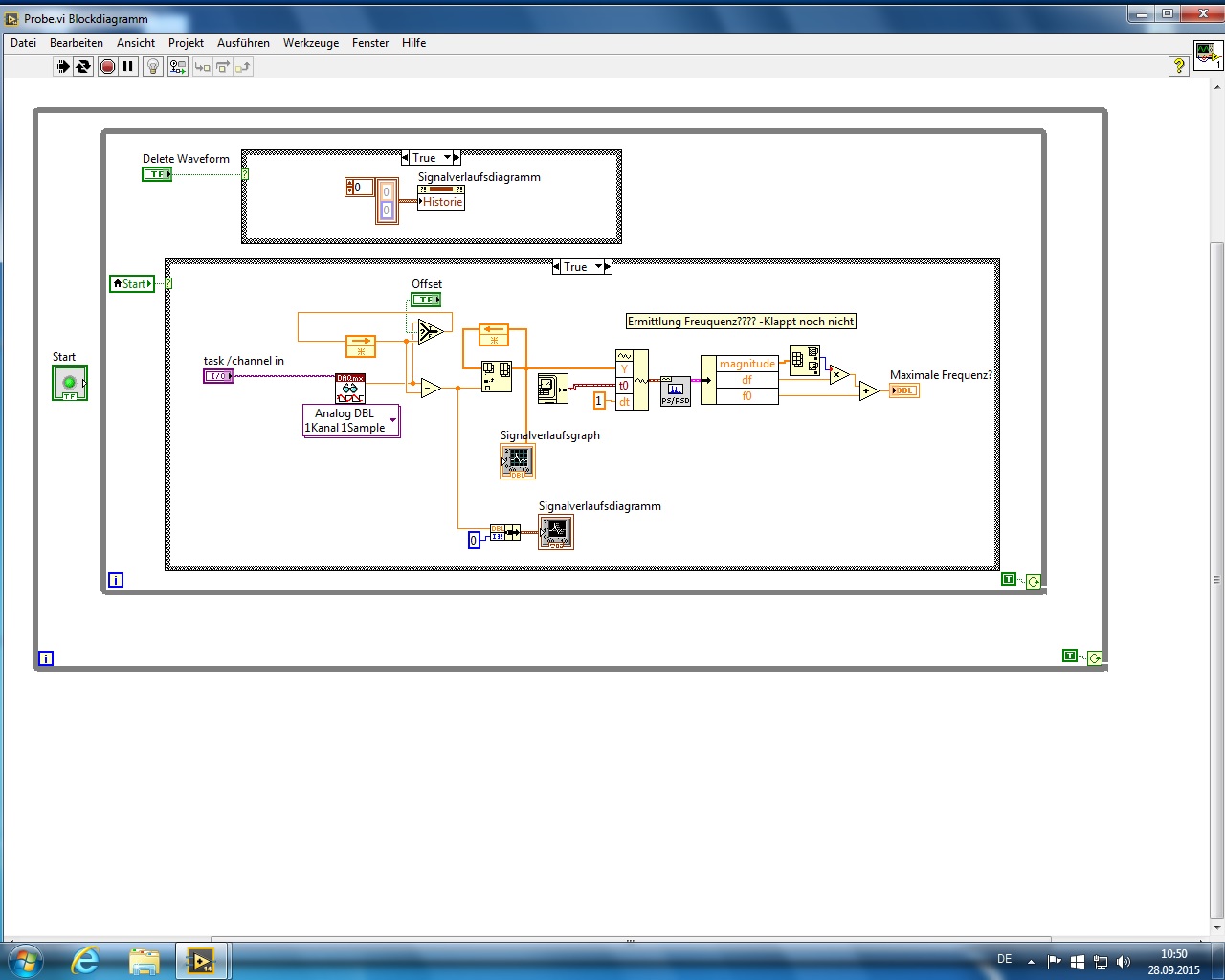Start Run Continuously from toolbar

pos(83,66)
